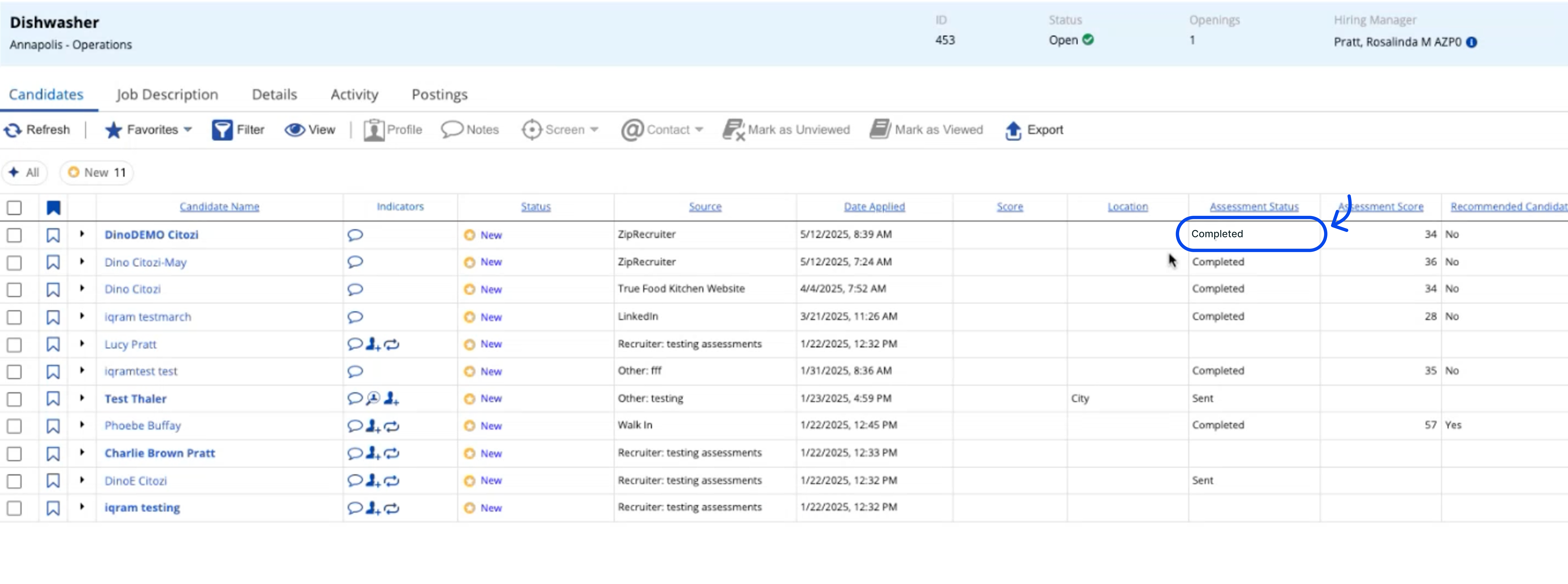Viewport: 1568px width, 584px height.
Task: Click profile-search indicator for Test Thaler
Action: point(373,398)
